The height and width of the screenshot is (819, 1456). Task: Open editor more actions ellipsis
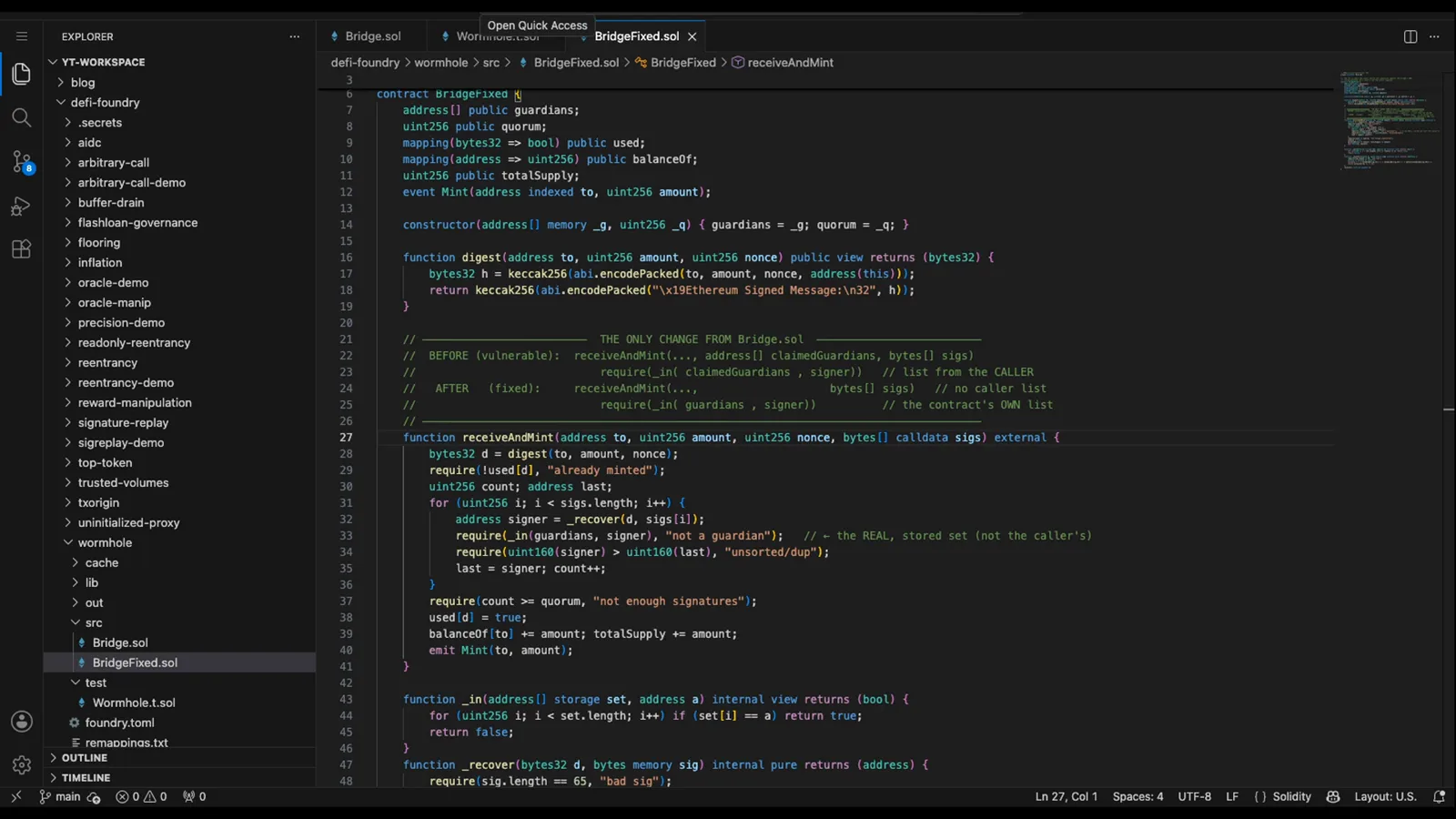1435,36
